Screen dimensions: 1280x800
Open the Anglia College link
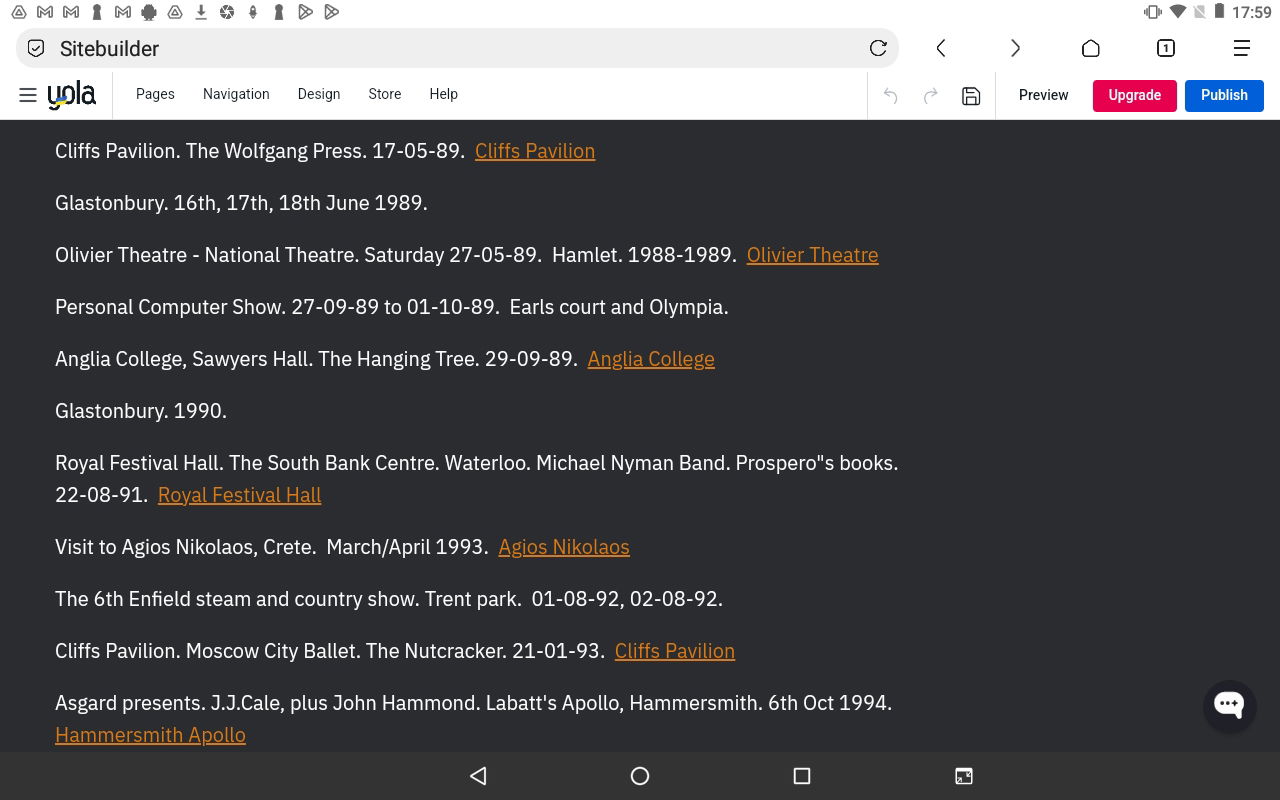(x=651, y=359)
